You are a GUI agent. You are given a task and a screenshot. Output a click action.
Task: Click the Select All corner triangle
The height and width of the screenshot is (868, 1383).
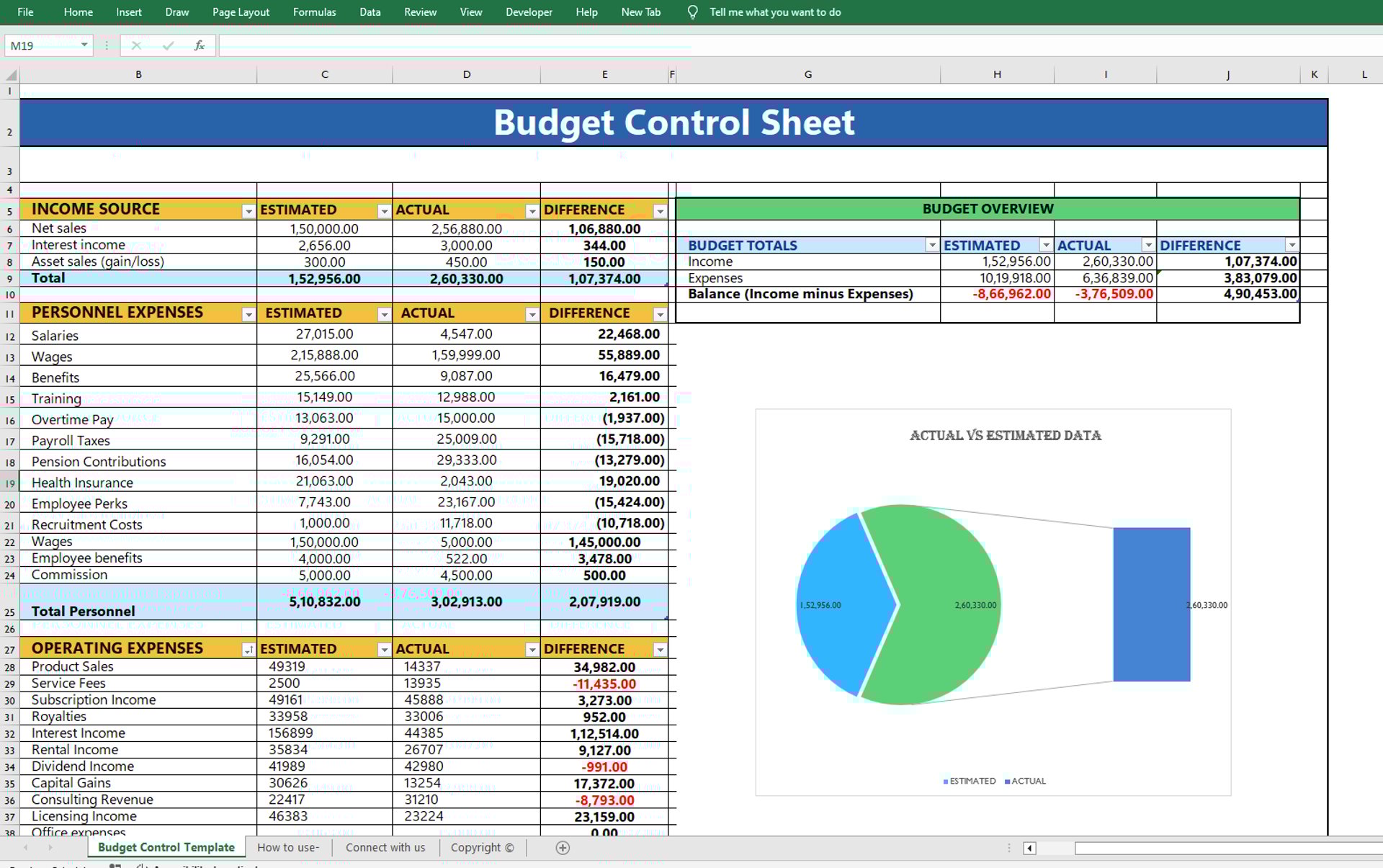(x=11, y=75)
